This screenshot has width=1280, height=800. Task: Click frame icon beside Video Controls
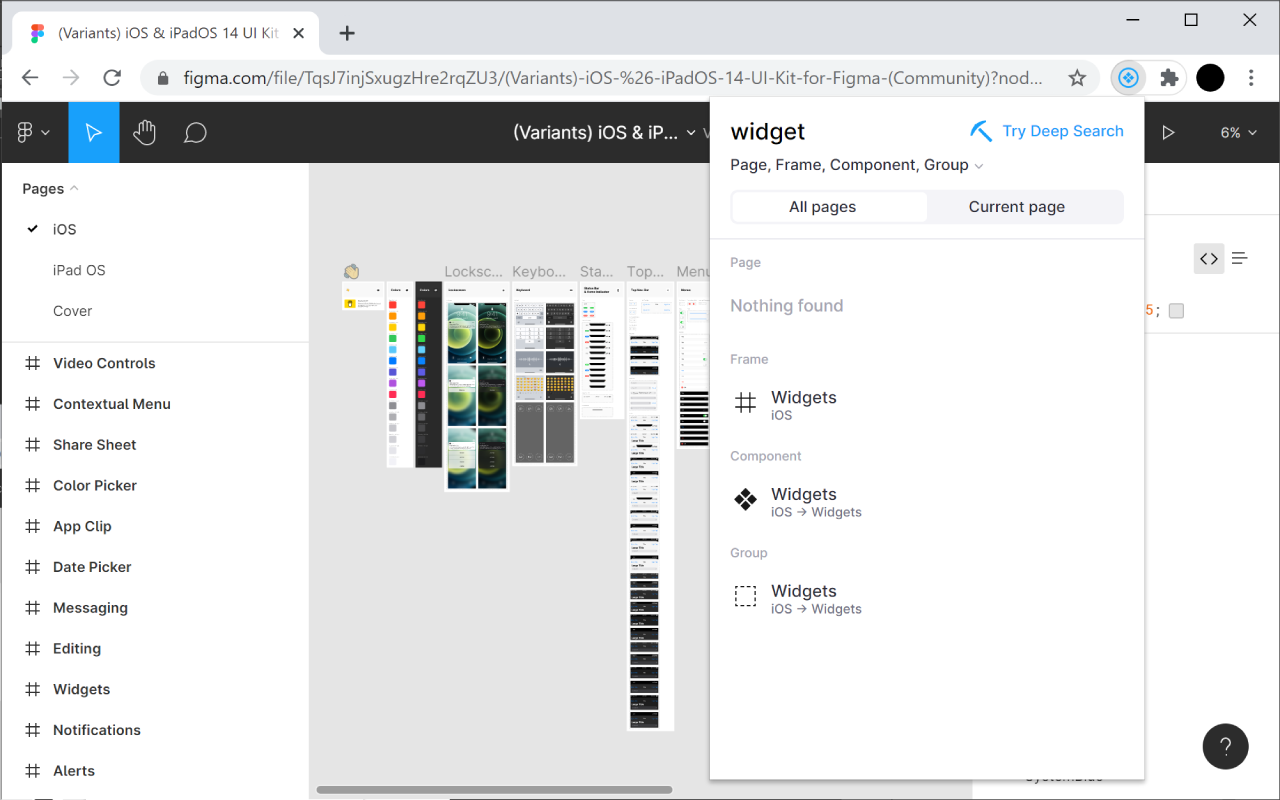[x=32, y=363]
